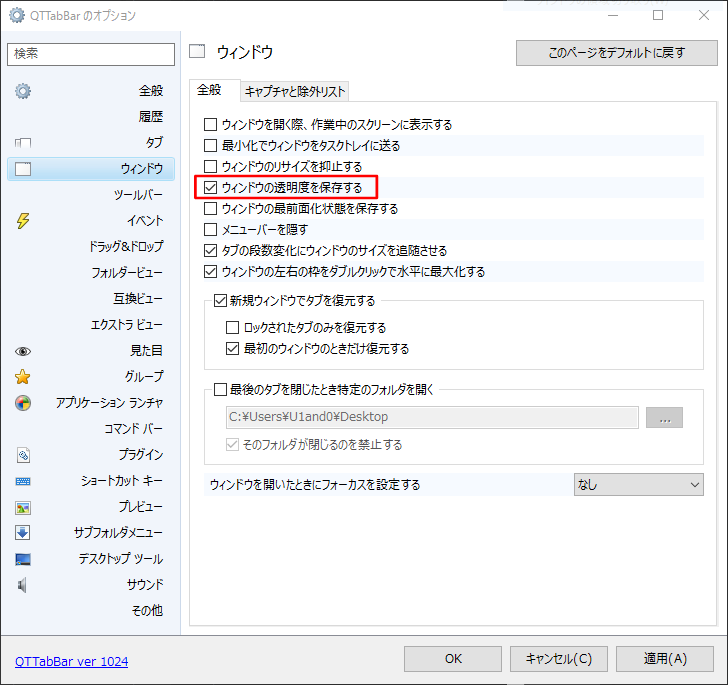Click the browse folder ... button
The image size is (728, 685).
pyautogui.click(x=664, y=418)
